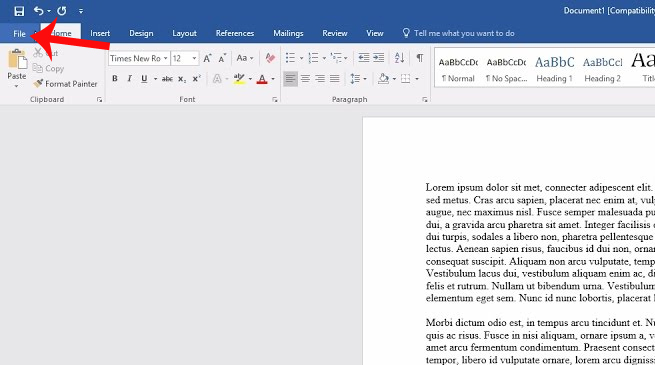The width and height of the screenshot is (655, 365).
Task: Apply multilevel list
Action: tap(336, 58)
